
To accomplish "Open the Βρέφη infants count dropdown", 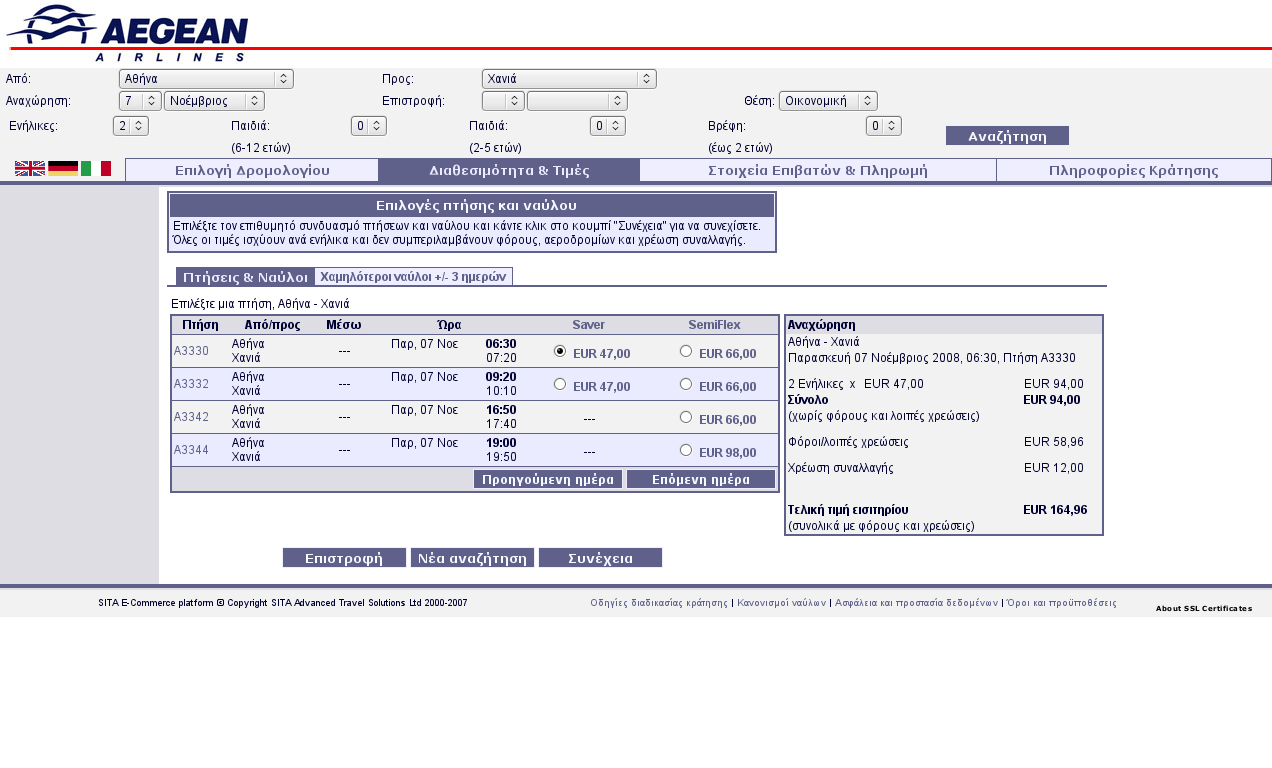I will point(884,126).
